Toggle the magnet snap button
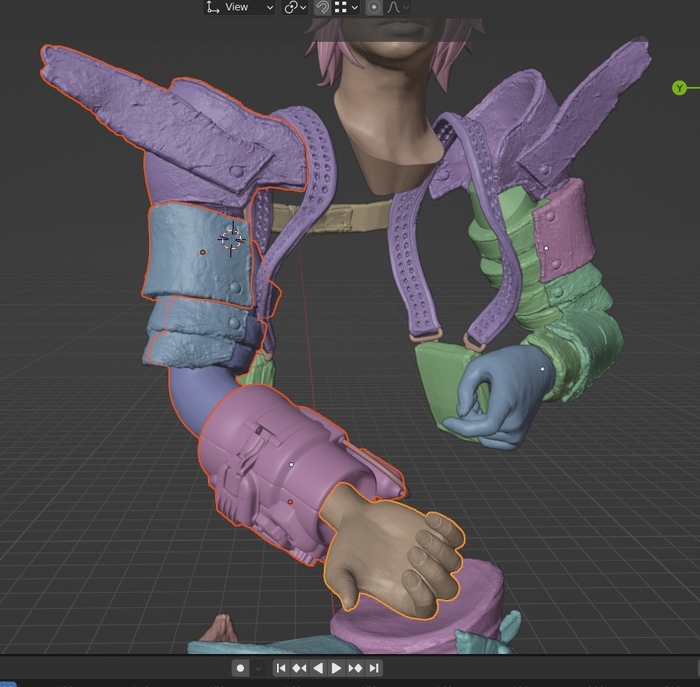Screen dimensions: 700x687 (x=322, y=7)
